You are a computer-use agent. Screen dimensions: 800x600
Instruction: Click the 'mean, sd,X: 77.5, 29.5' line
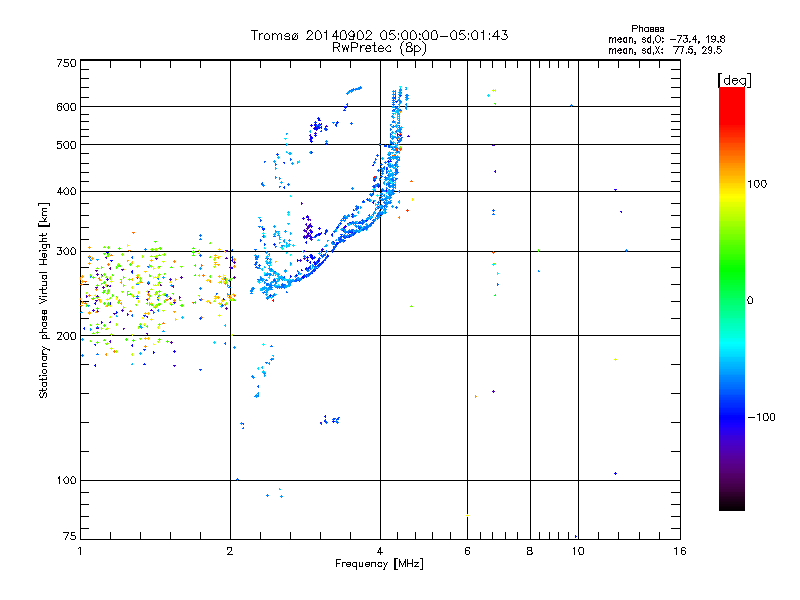click(x=665, y=50)
